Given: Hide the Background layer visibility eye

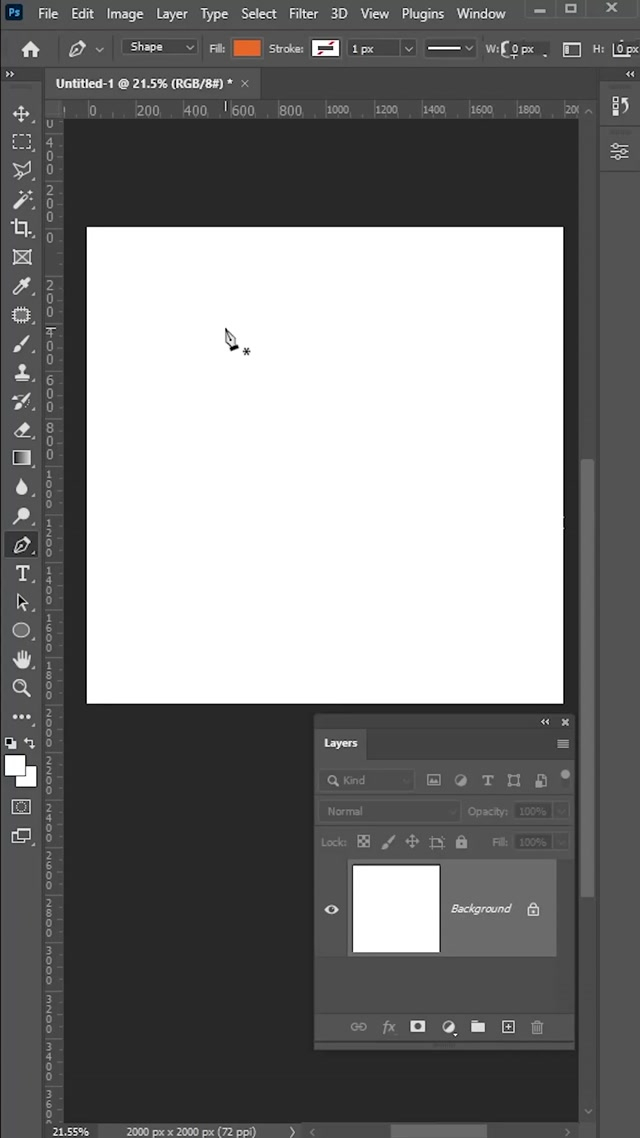Looking at the screenshot, I should 332,909.
